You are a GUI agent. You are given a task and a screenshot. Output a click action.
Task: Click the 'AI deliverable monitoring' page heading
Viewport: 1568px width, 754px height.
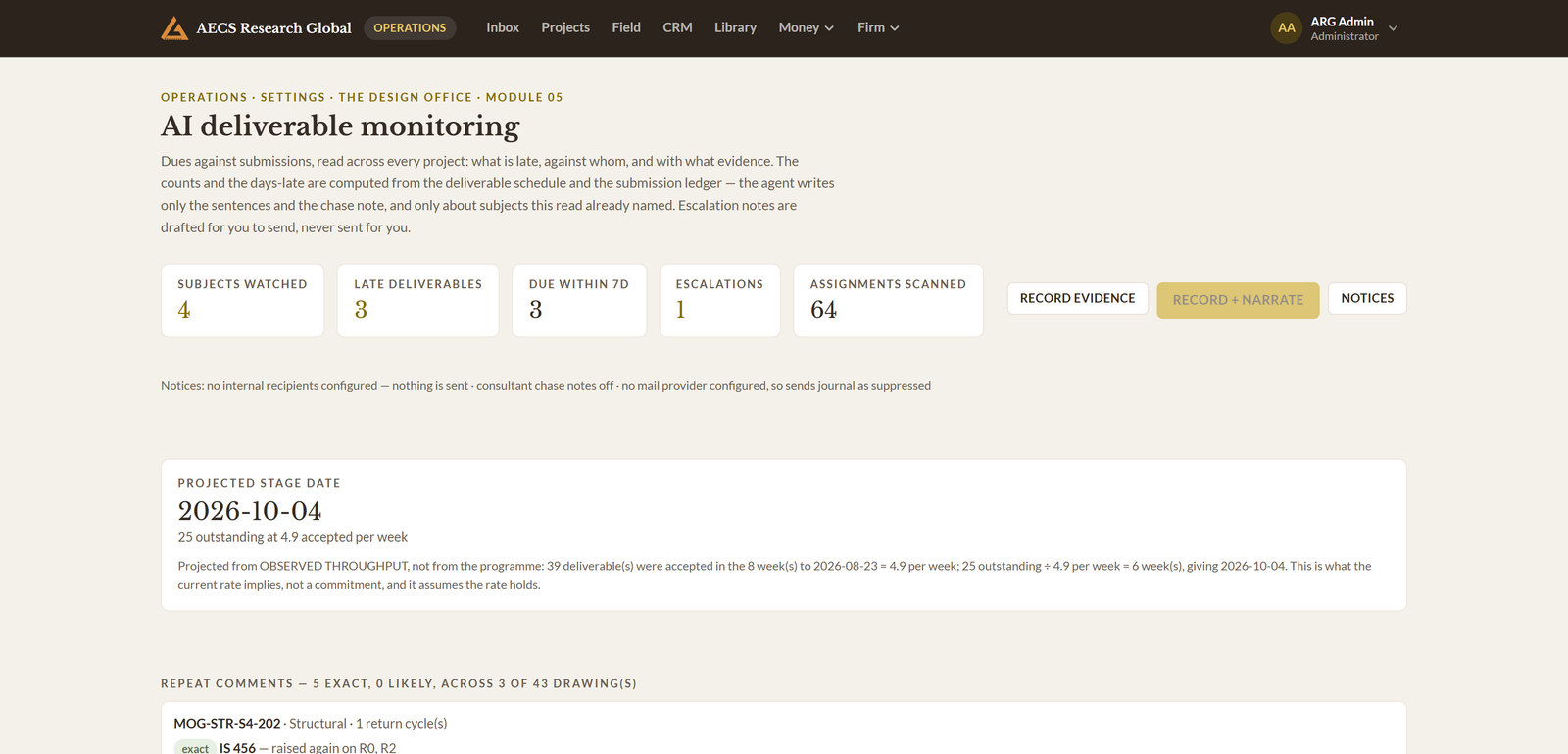[x=340, y=126]
